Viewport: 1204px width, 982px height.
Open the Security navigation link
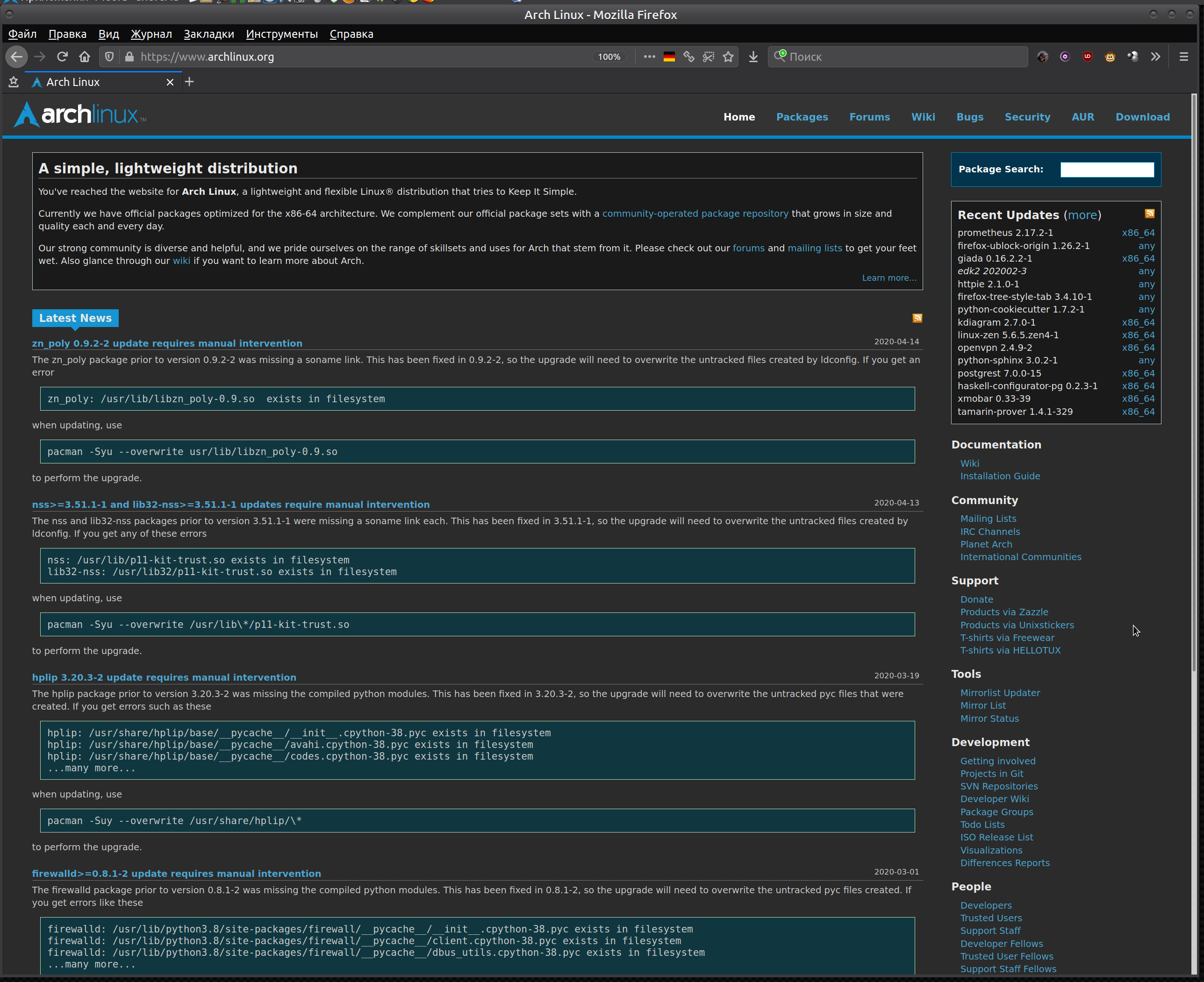pyautogui.click(x=1027, y=117)
